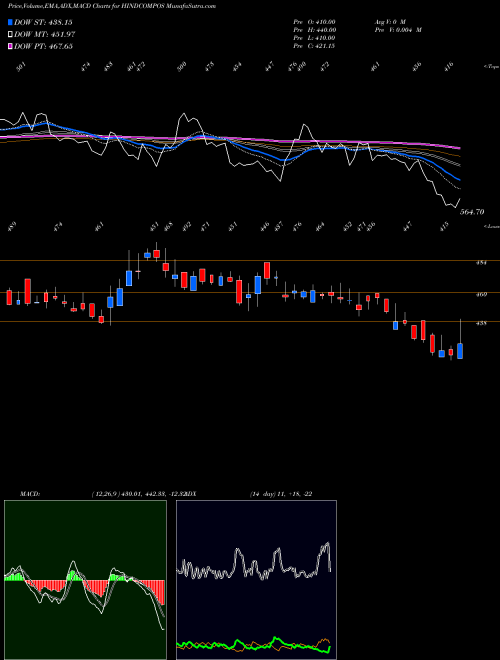Click the 'Pre L: 410.00' low value
The width and height of the screenshot is (500, 660).
coord(314,38)
